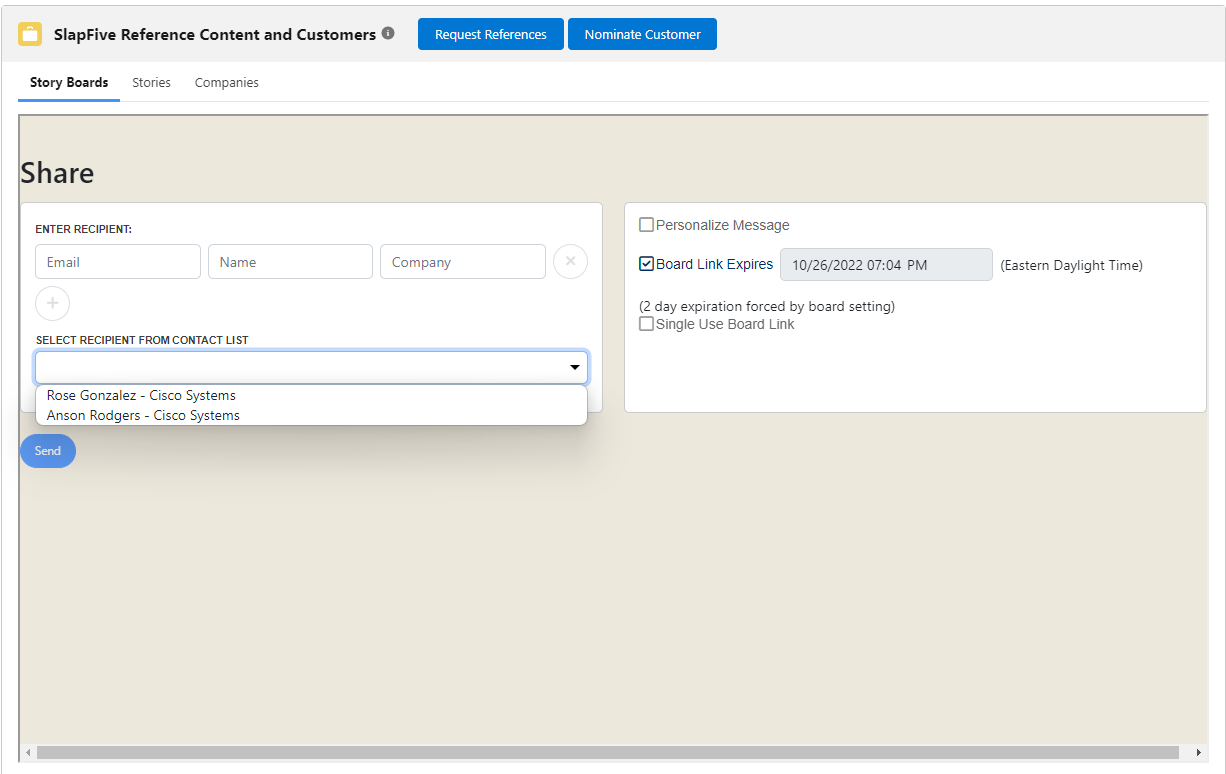Enable the Single Use Board Link checkbox
1226x774 pixels.
tap(646, 323)
